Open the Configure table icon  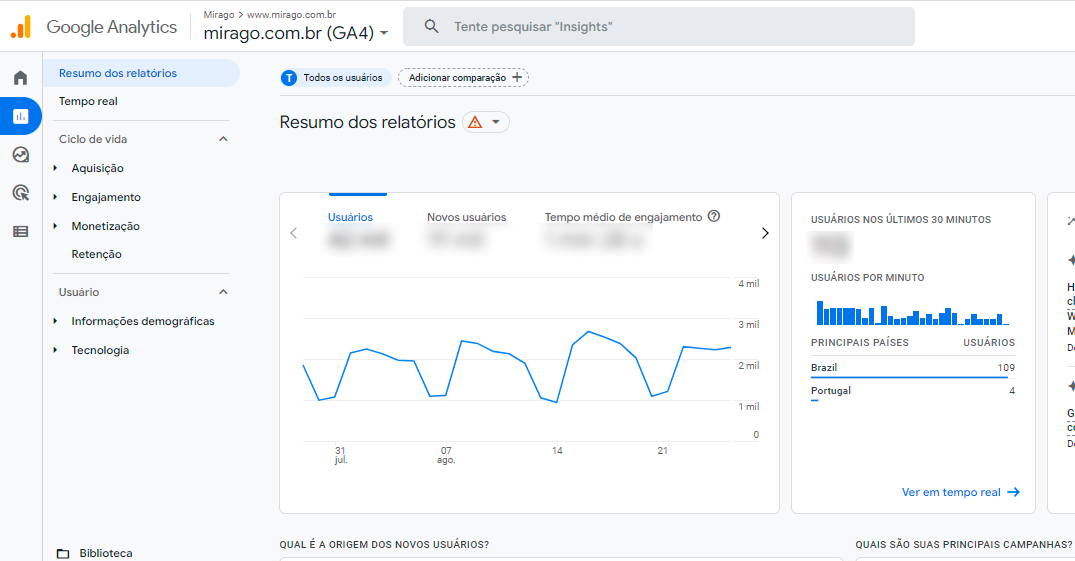click(21, 232)
